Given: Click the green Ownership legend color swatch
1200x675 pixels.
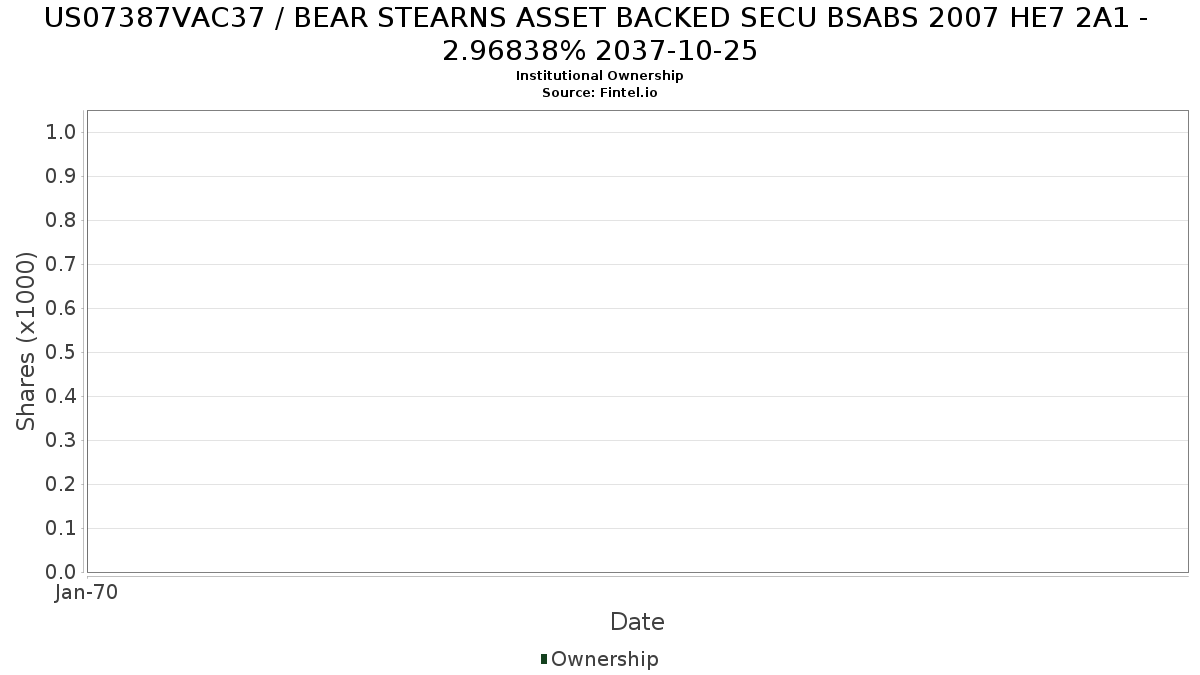Looking at the screenshot, I should coord(544,659).
